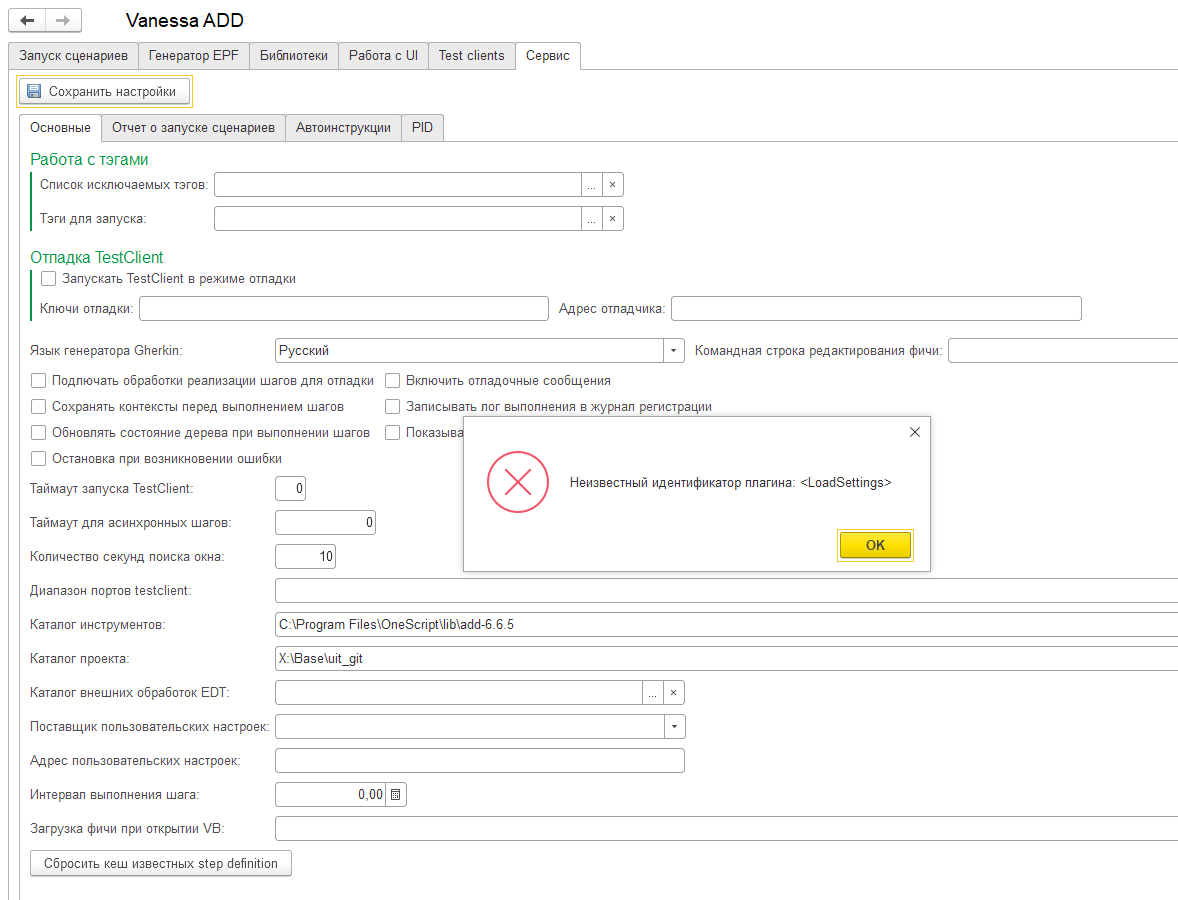Clear the excluded tags list field
Screen dimensions: 1178x900
(612, 185)
